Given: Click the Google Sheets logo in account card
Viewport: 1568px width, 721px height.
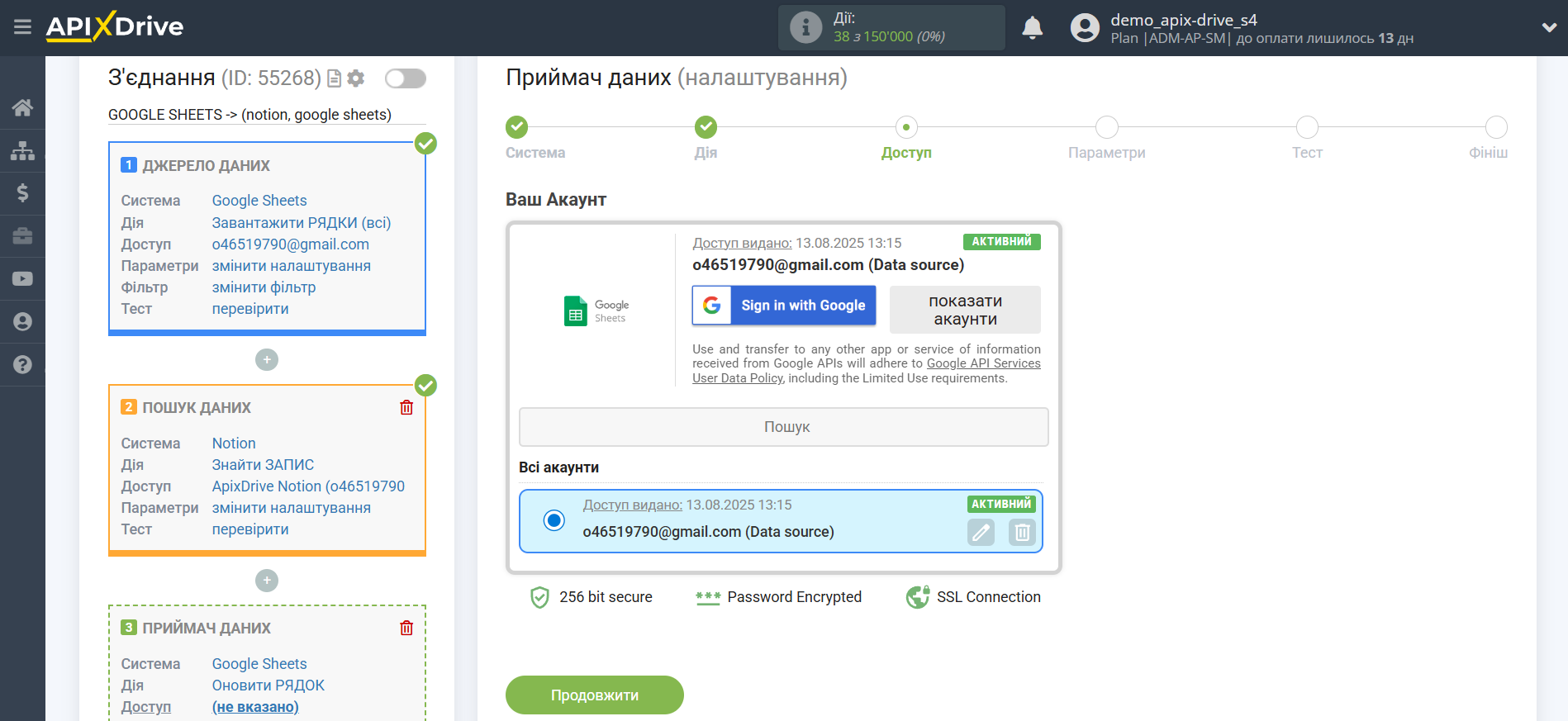Looking at the screenshot, I should (x=596, y=311).
